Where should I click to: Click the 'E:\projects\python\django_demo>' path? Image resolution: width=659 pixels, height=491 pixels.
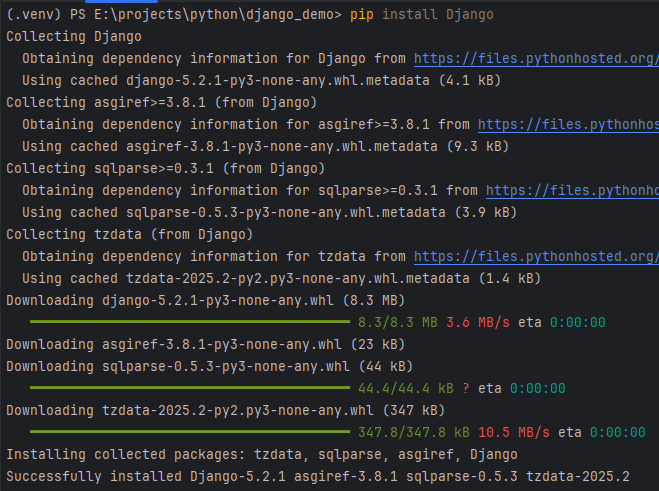[218, 15]
